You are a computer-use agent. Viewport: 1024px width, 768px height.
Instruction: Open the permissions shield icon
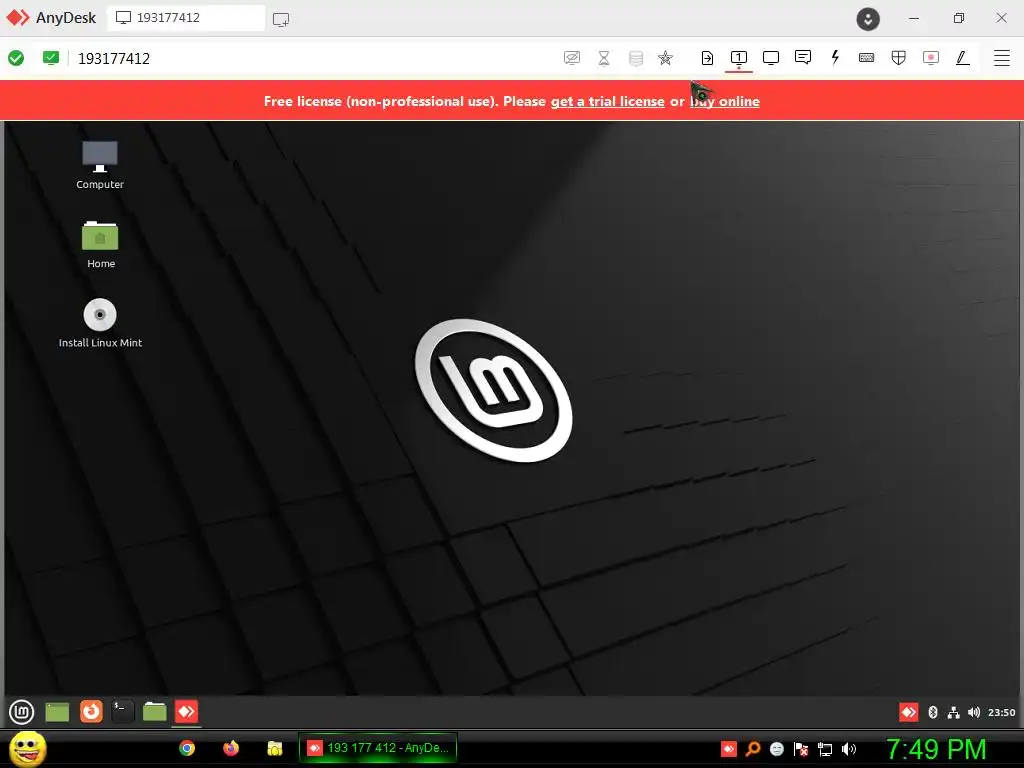899,58
